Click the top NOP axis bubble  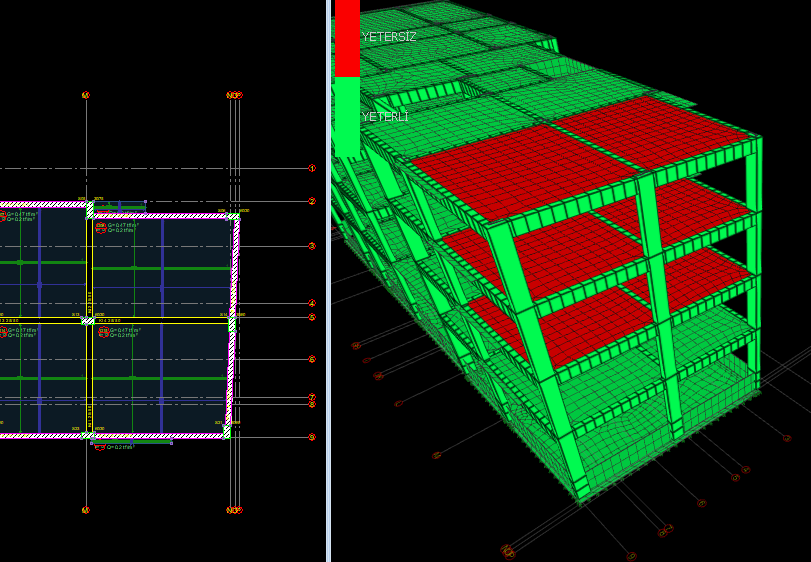pos(234,96)
